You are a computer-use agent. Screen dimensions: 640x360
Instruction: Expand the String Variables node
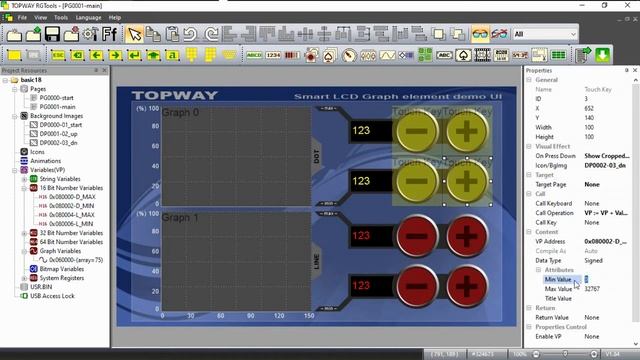point(24,179)
